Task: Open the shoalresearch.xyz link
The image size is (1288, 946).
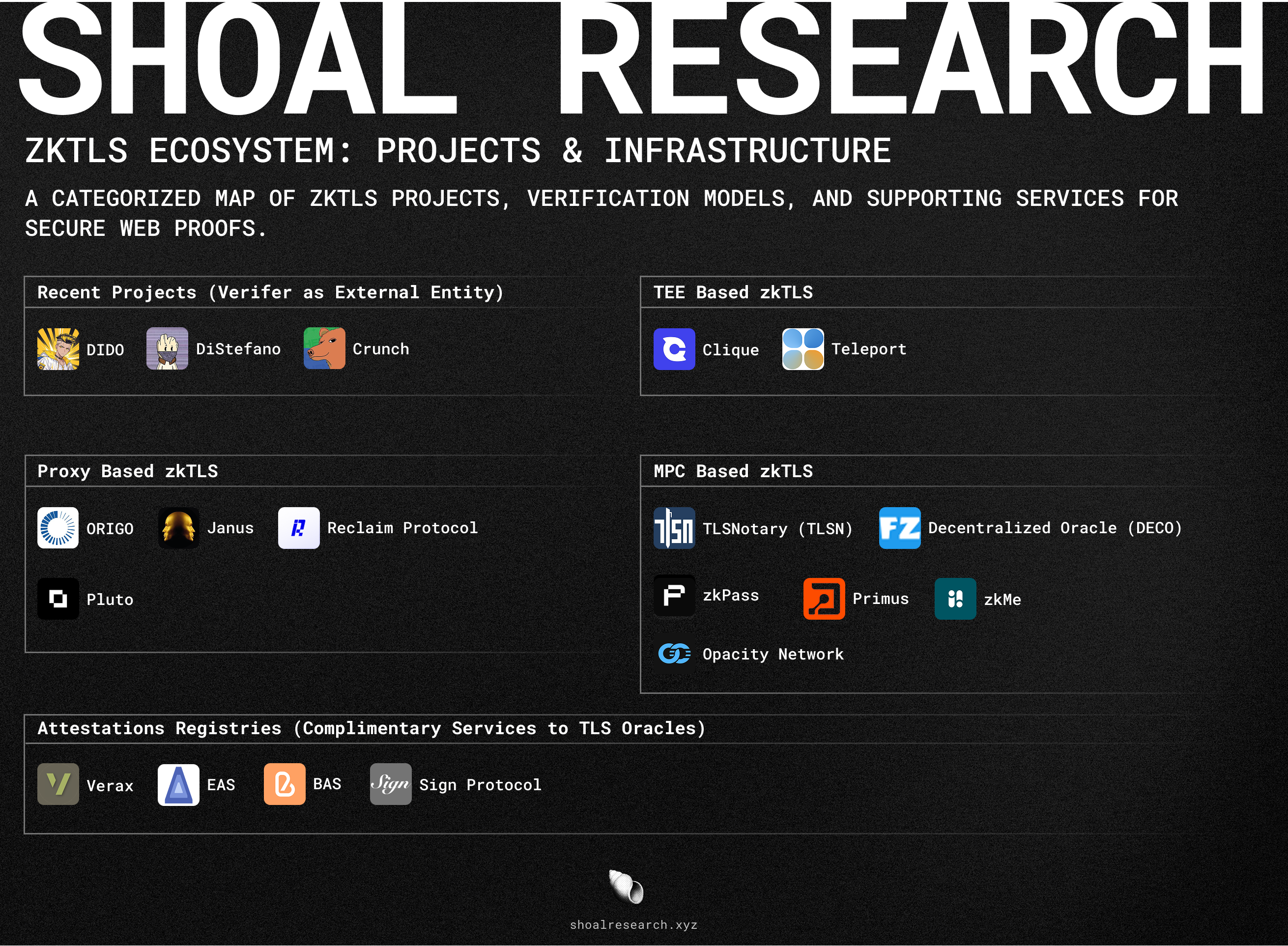Action: (633, 925)
